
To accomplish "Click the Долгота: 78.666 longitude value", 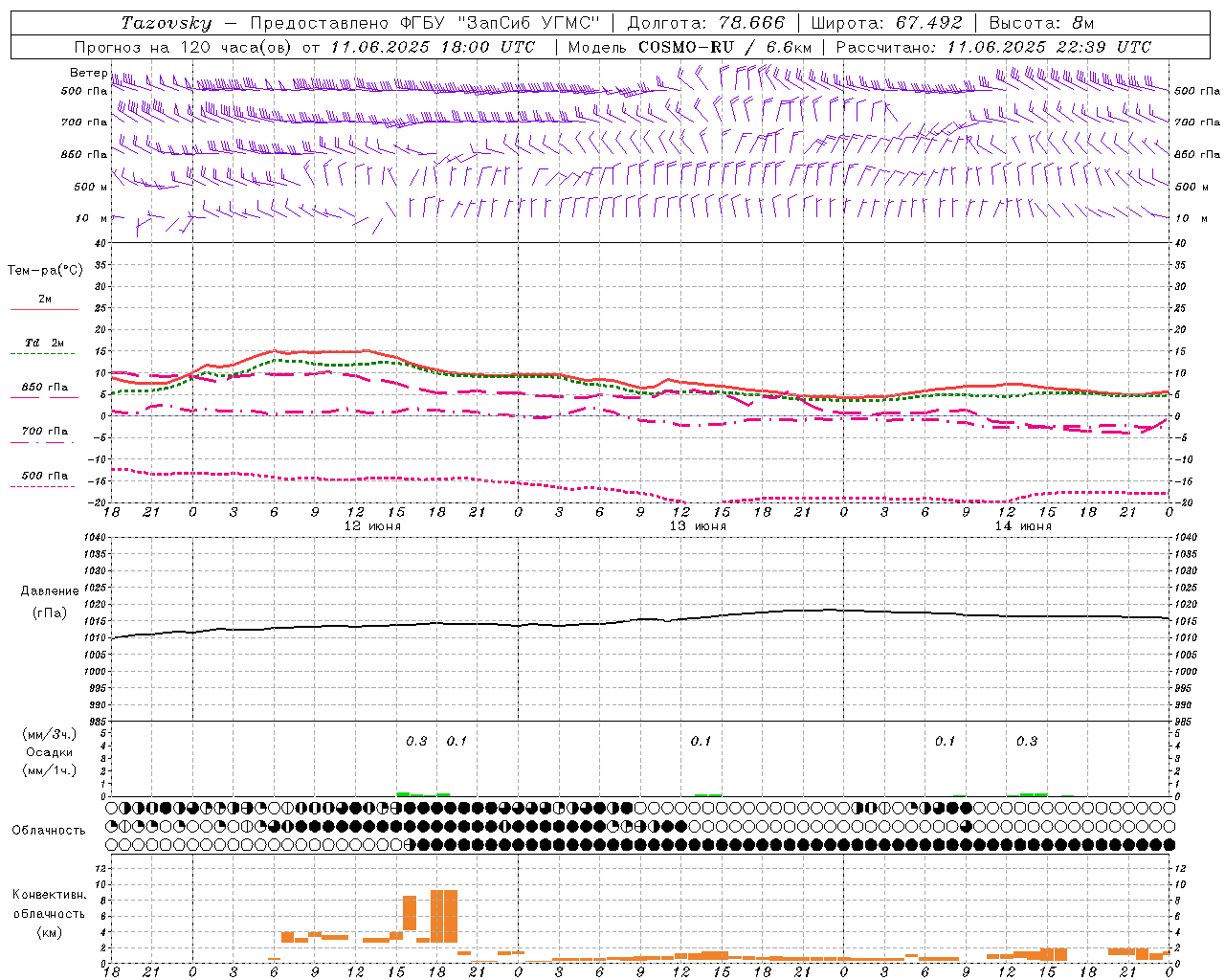I will coord(706,23).
